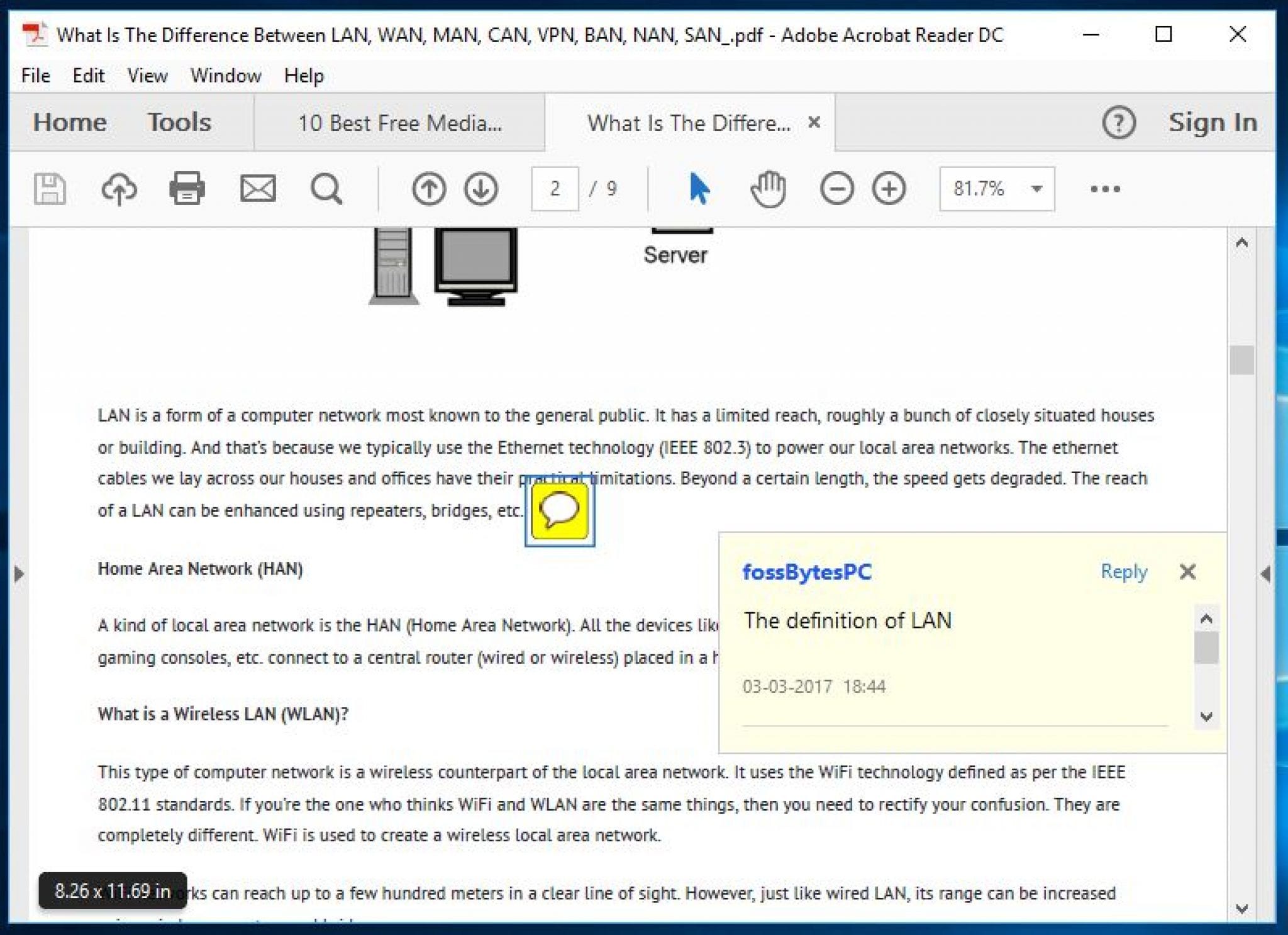Screen dimensions: 1288x935
Task: Activate the arrow selection tool
Action: tap(699, 188)
